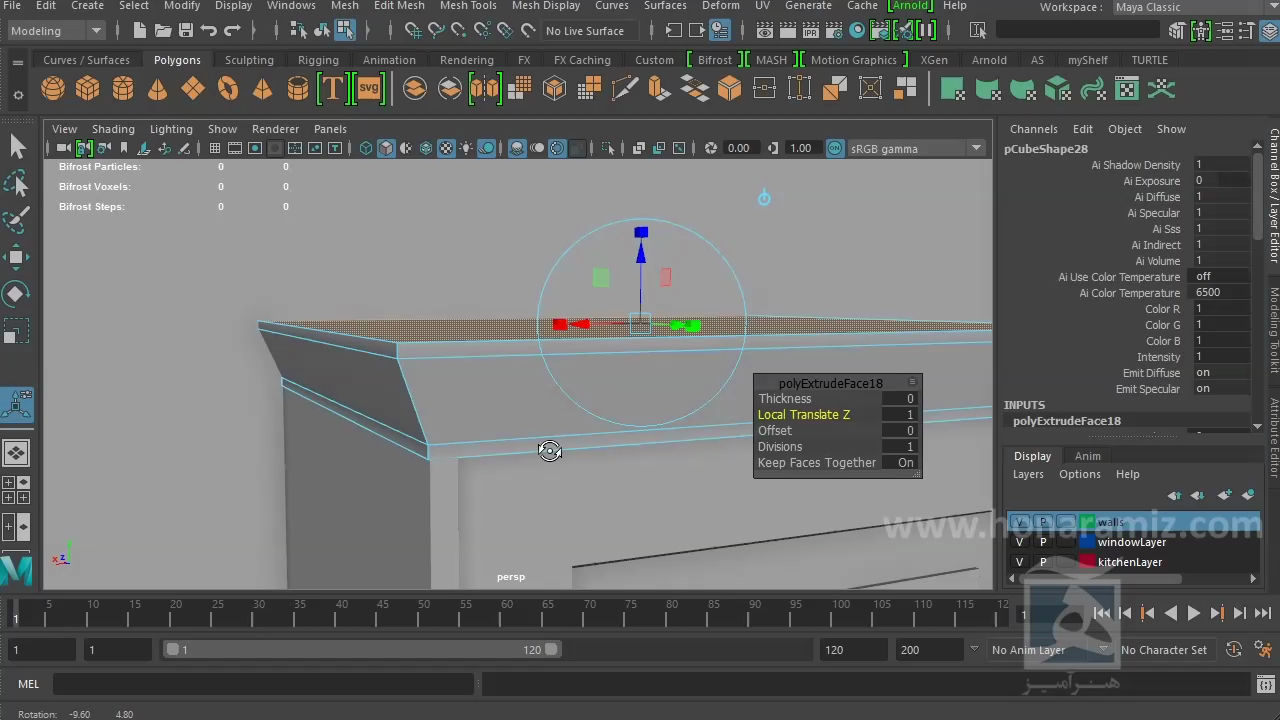Open the Mesh Tools menu
This screenshot has width=1280, height=720.
468,6
